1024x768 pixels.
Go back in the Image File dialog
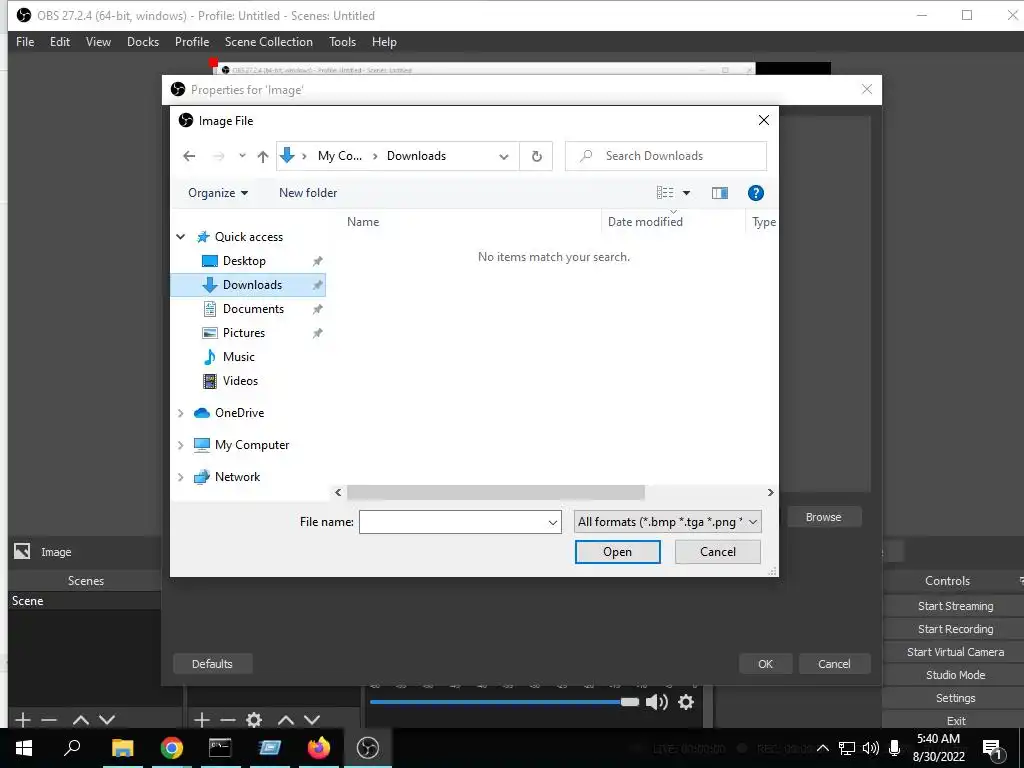[x=189, y=156]
